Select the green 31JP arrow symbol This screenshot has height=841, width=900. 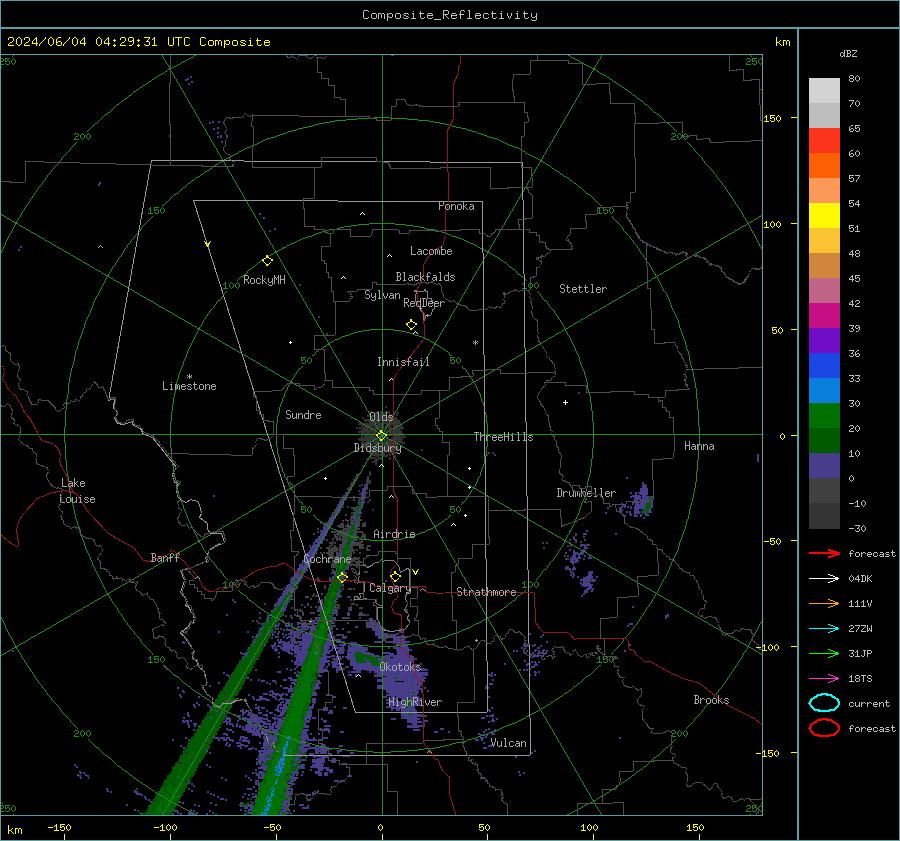click(824, 653)
